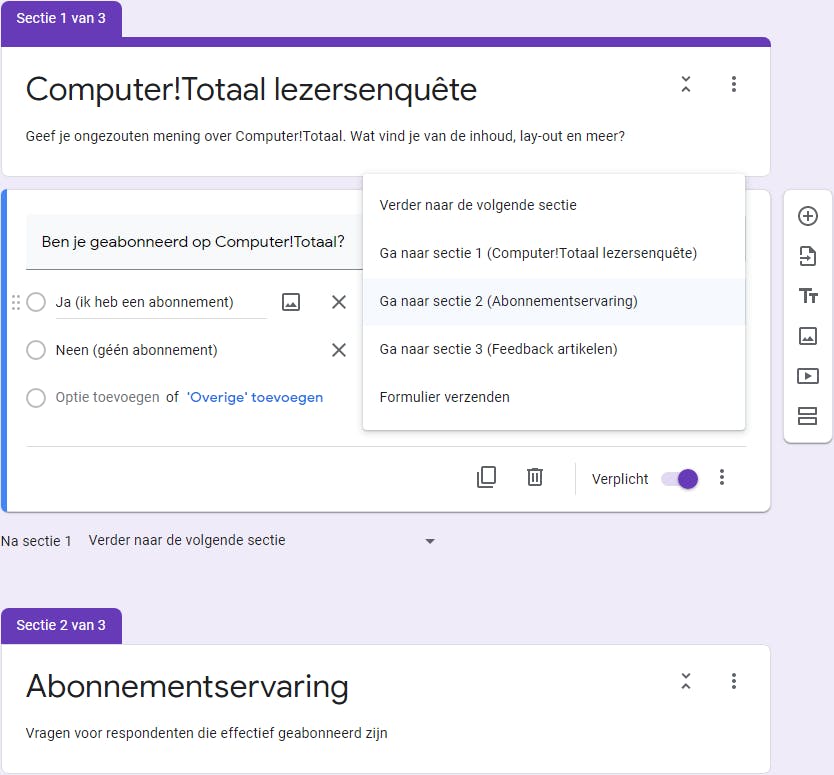Open section 1 three-dot options menu
The width and height of the screenshot is (834, 775).
pos(734,84)
